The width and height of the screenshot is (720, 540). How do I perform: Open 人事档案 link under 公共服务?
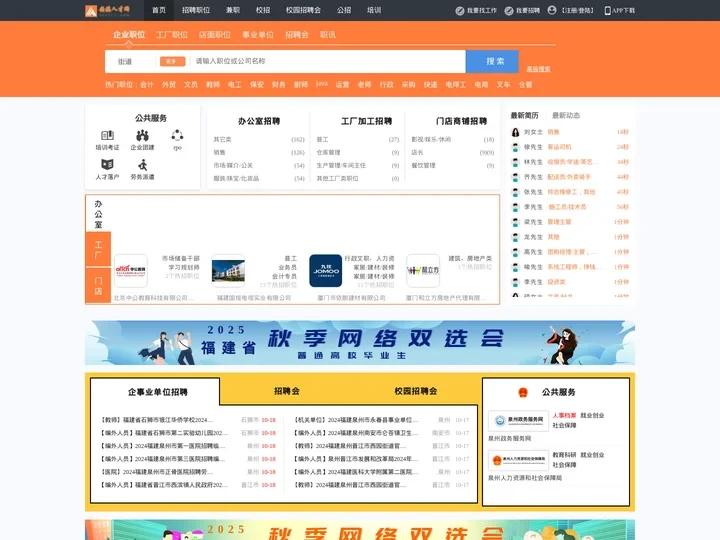coord(564,415)
